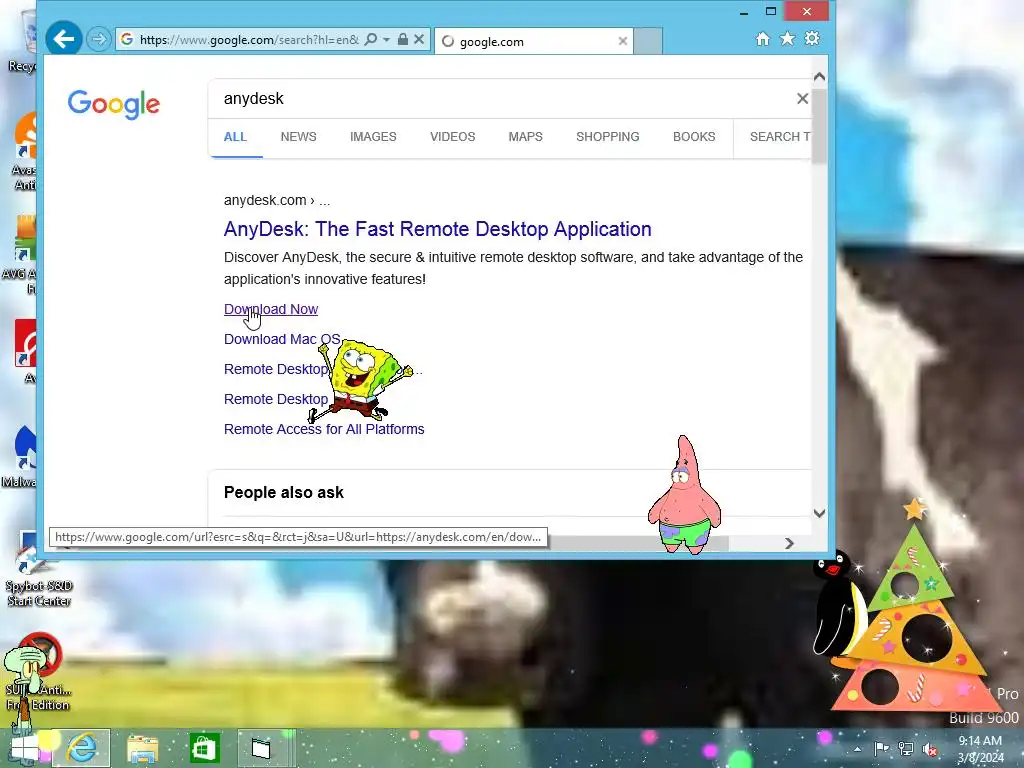This screenshot has height=768, width=1024.
Task: Open the browser Tools gear icon
Action: [812, 39]
